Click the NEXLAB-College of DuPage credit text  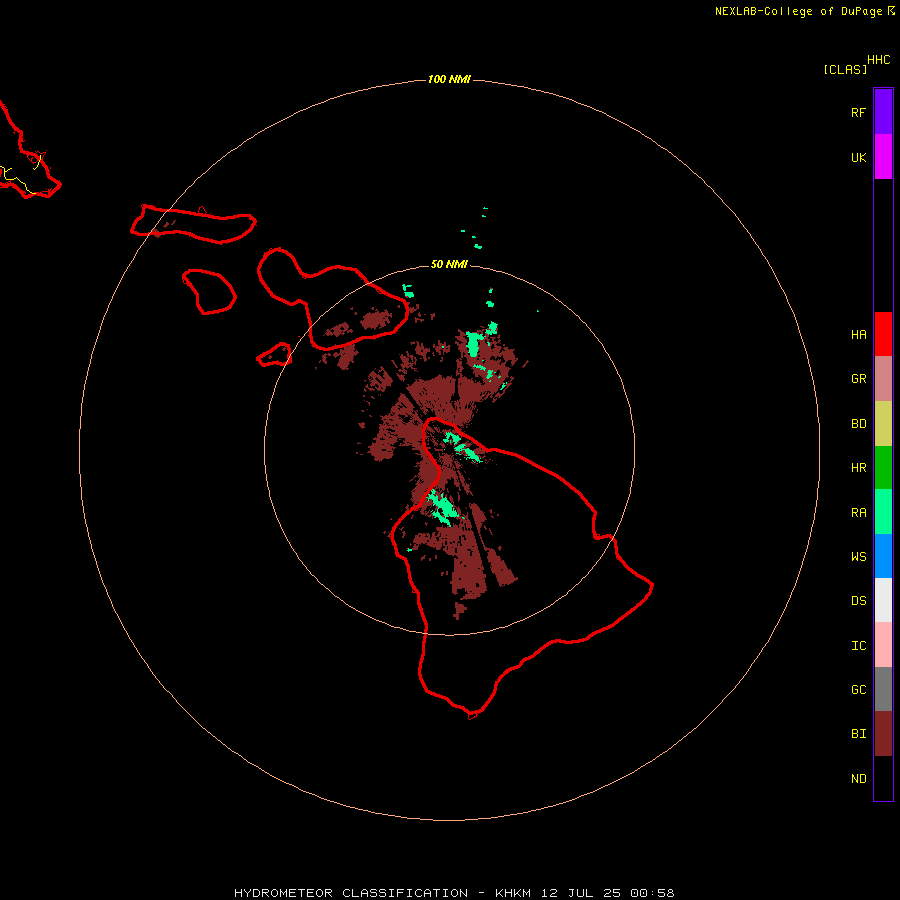(798, 11)
